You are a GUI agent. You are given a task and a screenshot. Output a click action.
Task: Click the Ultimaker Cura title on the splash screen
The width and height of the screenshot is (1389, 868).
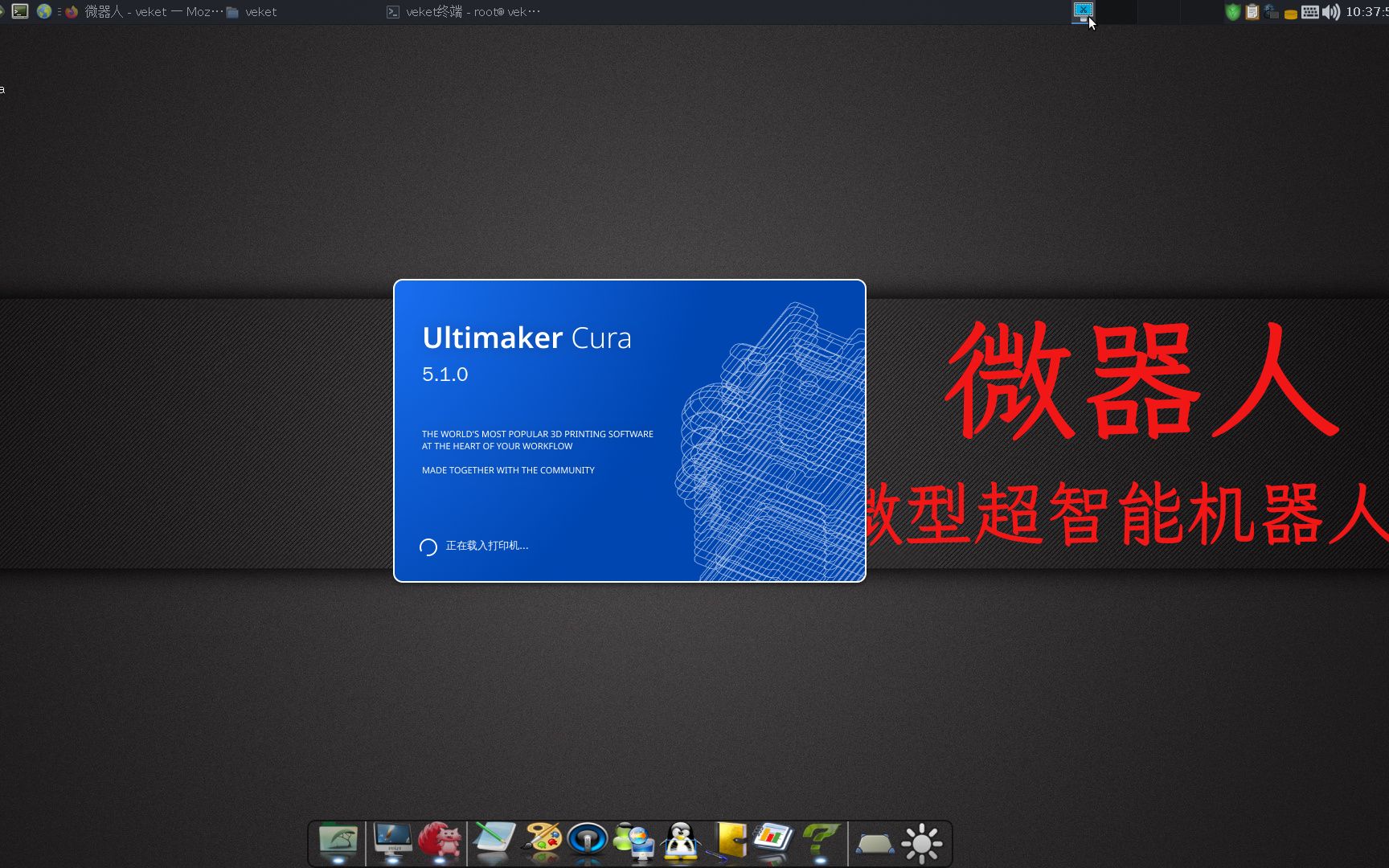(527, 338)
